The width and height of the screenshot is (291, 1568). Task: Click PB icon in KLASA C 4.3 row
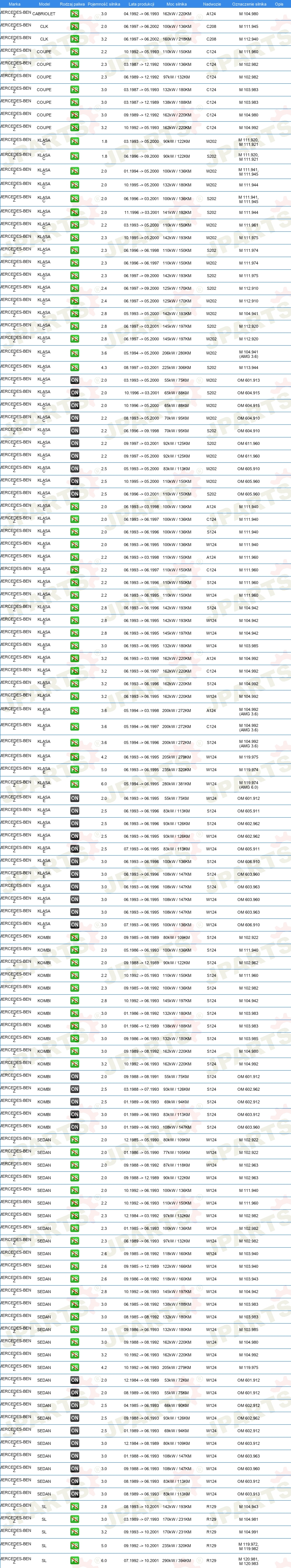[74, 368]
